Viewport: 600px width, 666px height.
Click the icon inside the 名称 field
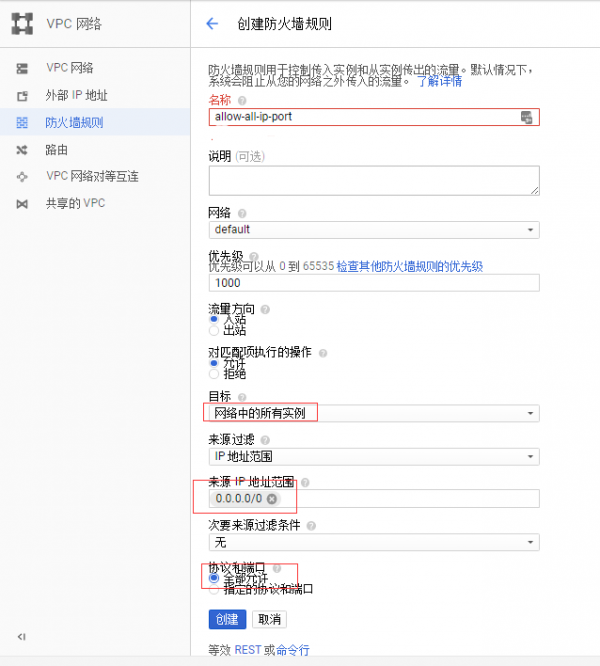[527, 118]
